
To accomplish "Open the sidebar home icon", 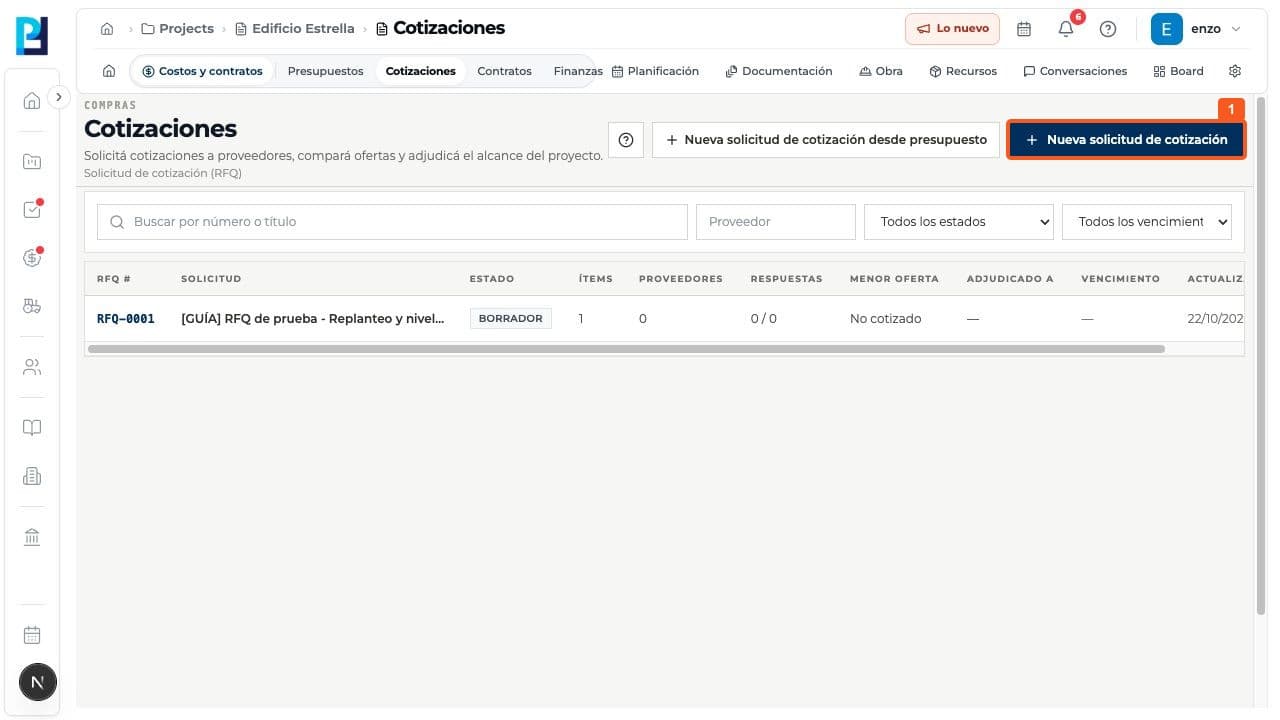I will click(32, 100).
